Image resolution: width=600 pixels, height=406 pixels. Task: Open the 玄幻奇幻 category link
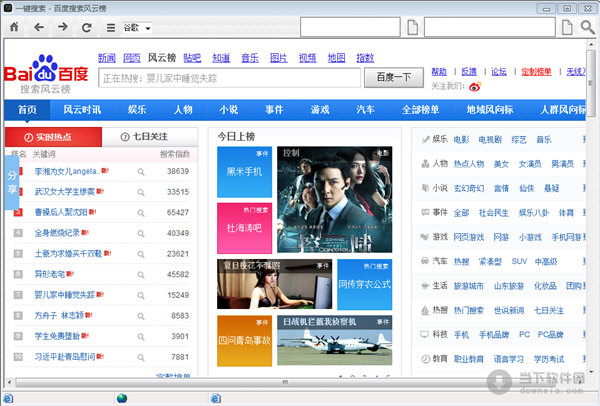469,188
